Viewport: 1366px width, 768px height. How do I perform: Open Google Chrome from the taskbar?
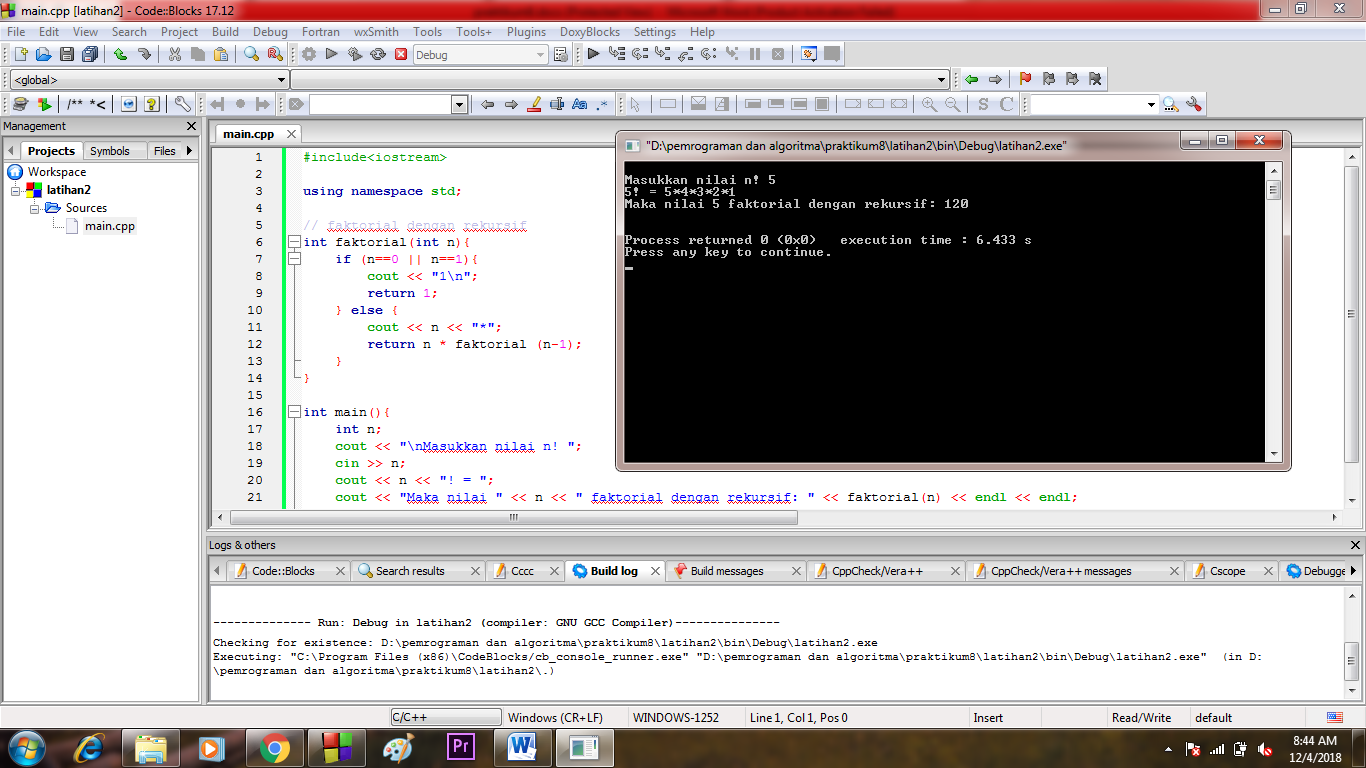[274, 748]
